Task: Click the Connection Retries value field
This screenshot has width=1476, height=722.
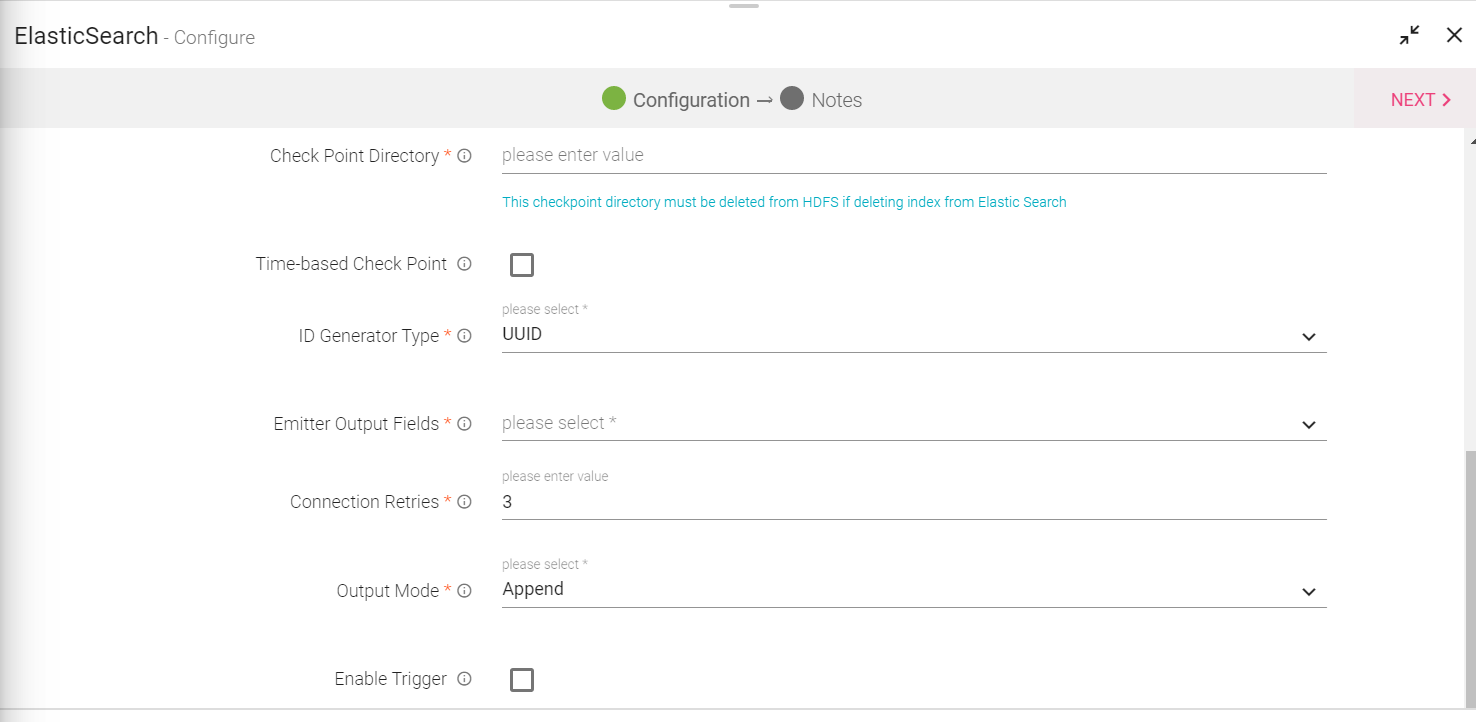Action: point(913,502)
